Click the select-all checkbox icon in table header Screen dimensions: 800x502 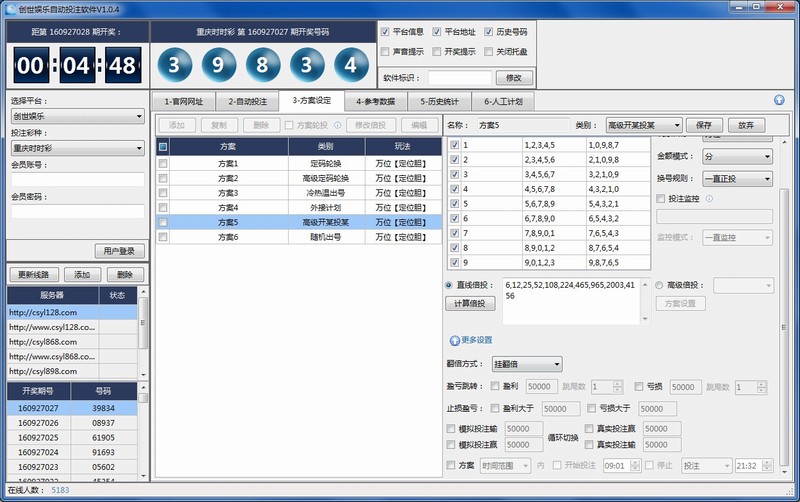[x=163, y=147]
